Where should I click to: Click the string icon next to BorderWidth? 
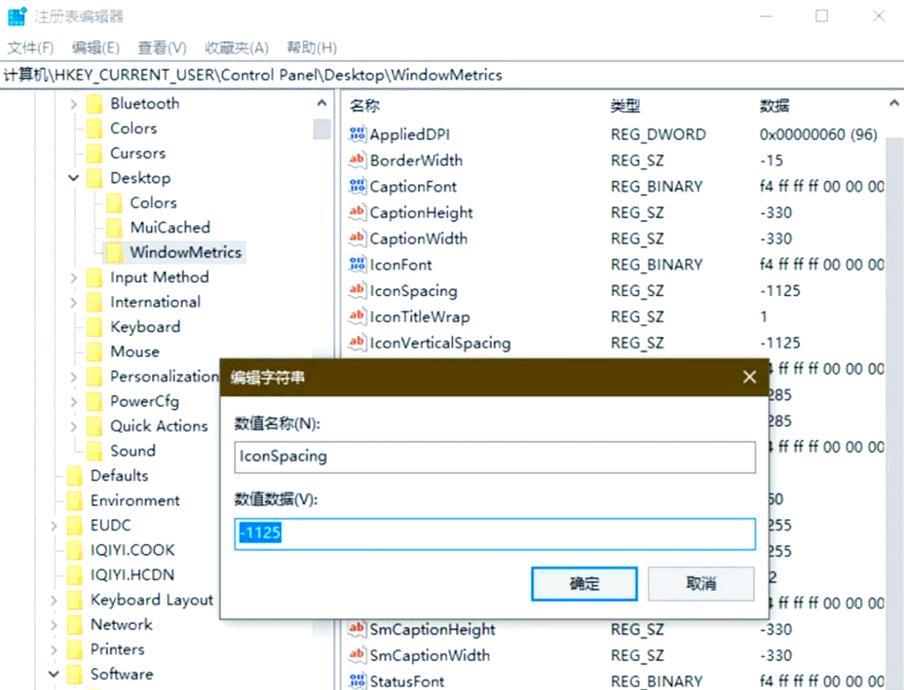[x=357, y=160]
